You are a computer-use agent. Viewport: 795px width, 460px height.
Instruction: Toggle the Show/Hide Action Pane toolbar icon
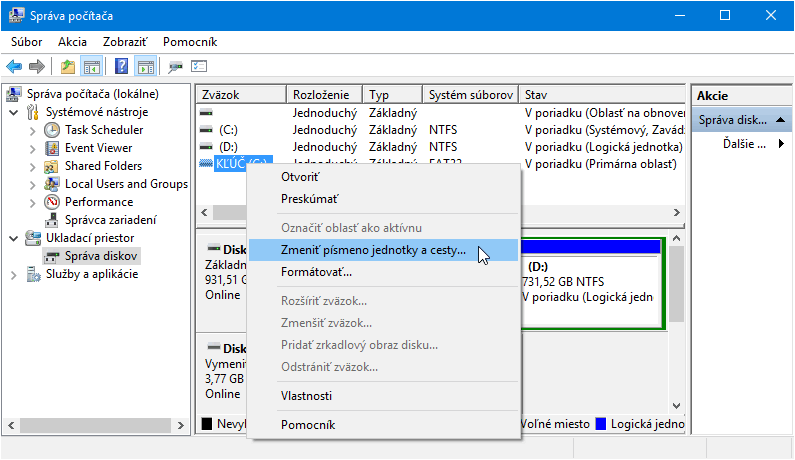point(146,67)
